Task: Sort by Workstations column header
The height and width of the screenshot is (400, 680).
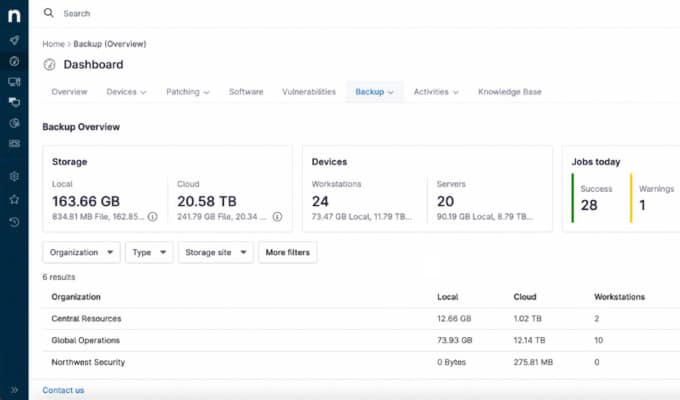Action: [619, 297]
